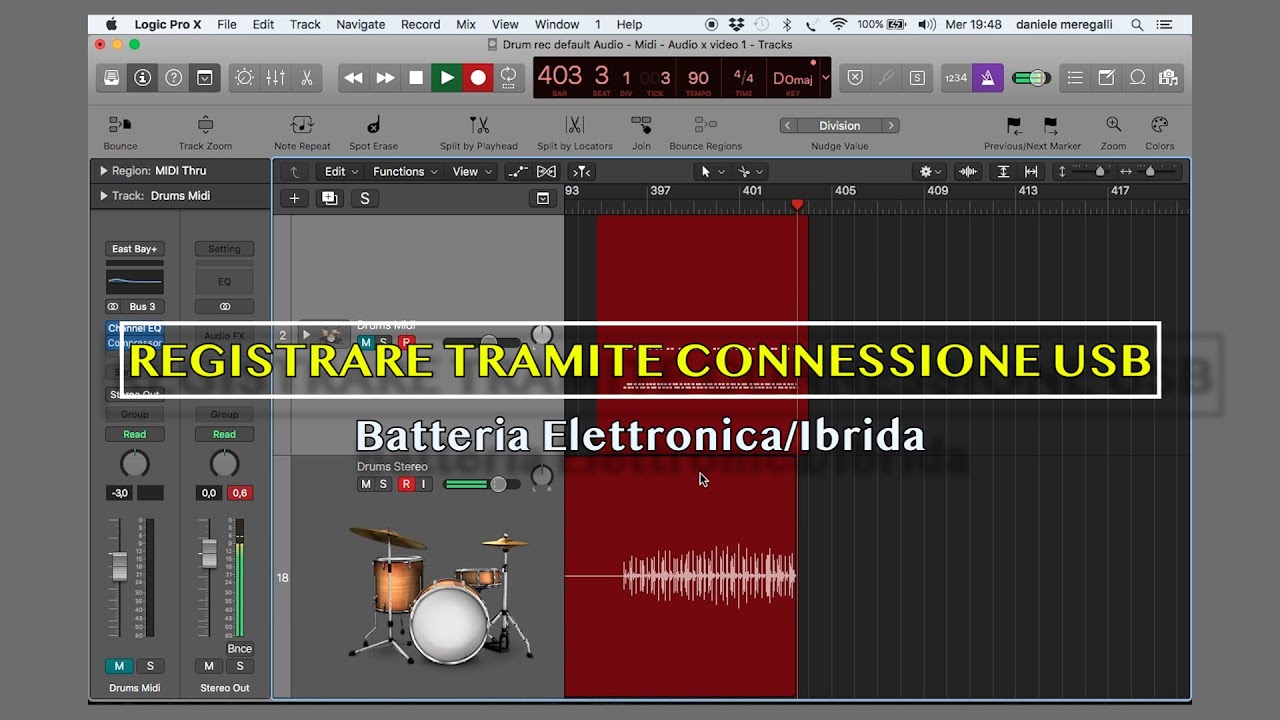Solo the Stereo Out channel strip
Image resolution: width=1280 pixels, height=720 pixels.
coord(240,666)
